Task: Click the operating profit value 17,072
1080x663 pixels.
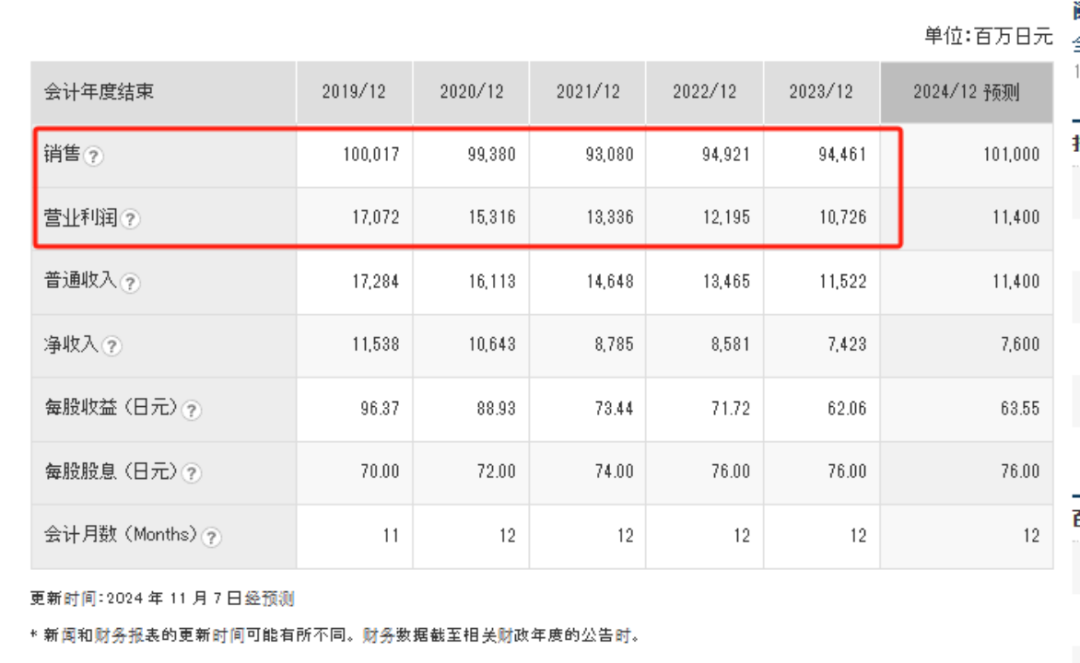Action: click(x=375, y=218)
